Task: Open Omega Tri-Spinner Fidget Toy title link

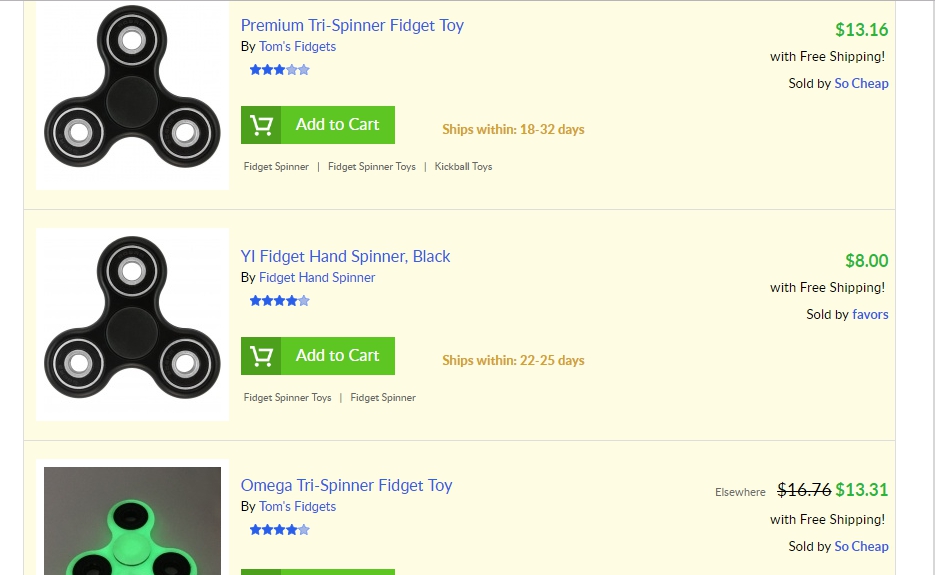Action: click(x=346, y=486)
